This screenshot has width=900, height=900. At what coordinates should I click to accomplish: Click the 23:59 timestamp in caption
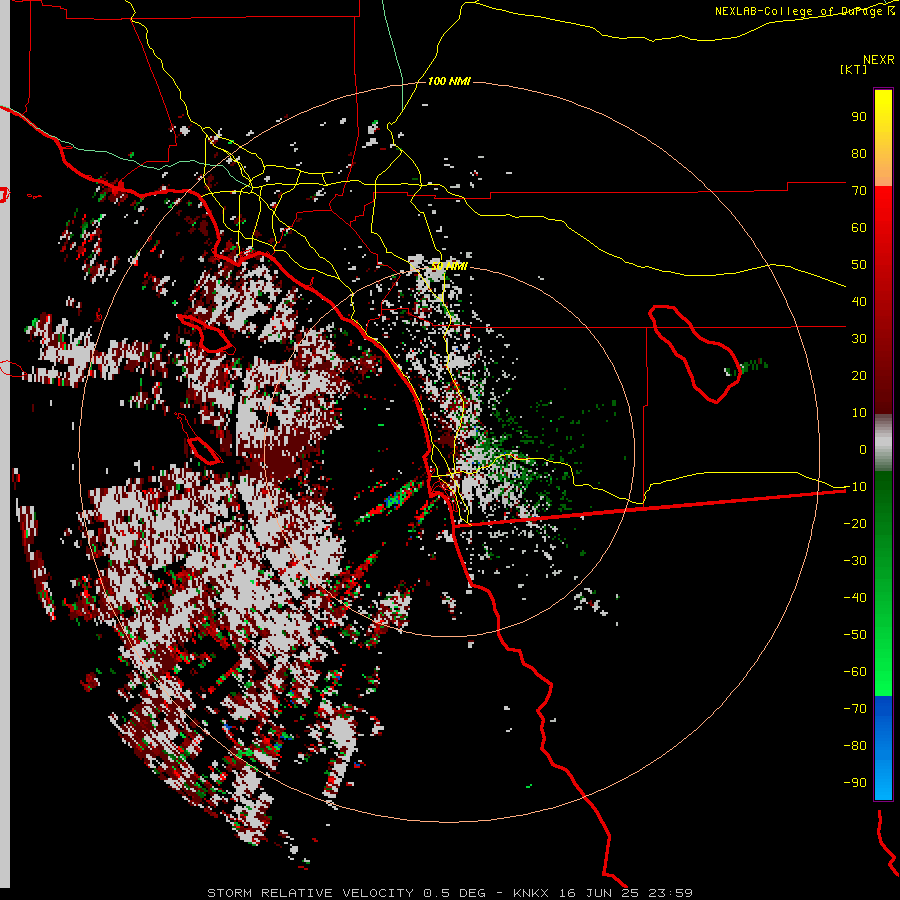(670, 893)
